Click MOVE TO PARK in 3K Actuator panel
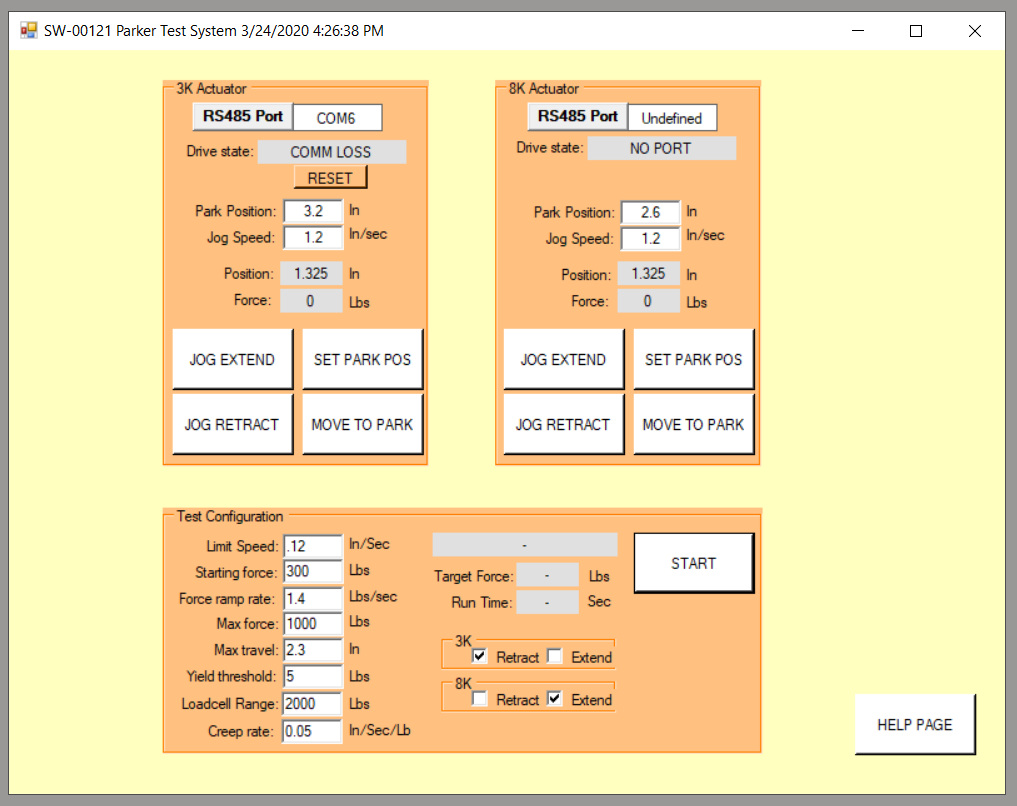This screenshot has width=1017, height=806. 363,424
